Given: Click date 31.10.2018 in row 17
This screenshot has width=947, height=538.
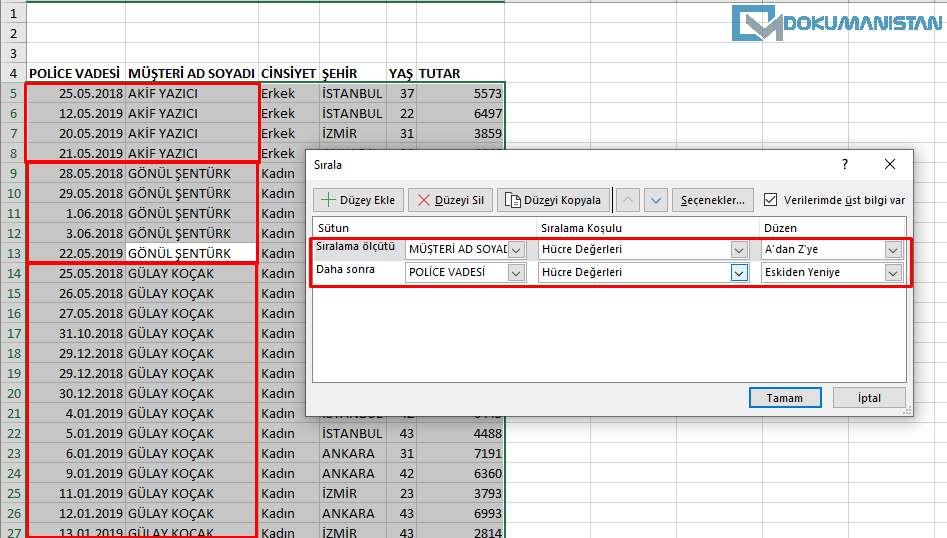Looking at the screenshot, I should 76,333.
